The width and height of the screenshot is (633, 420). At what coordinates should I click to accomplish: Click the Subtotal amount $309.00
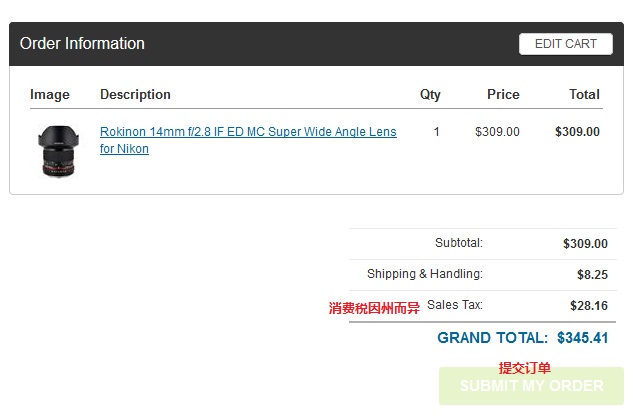(585, 244)
